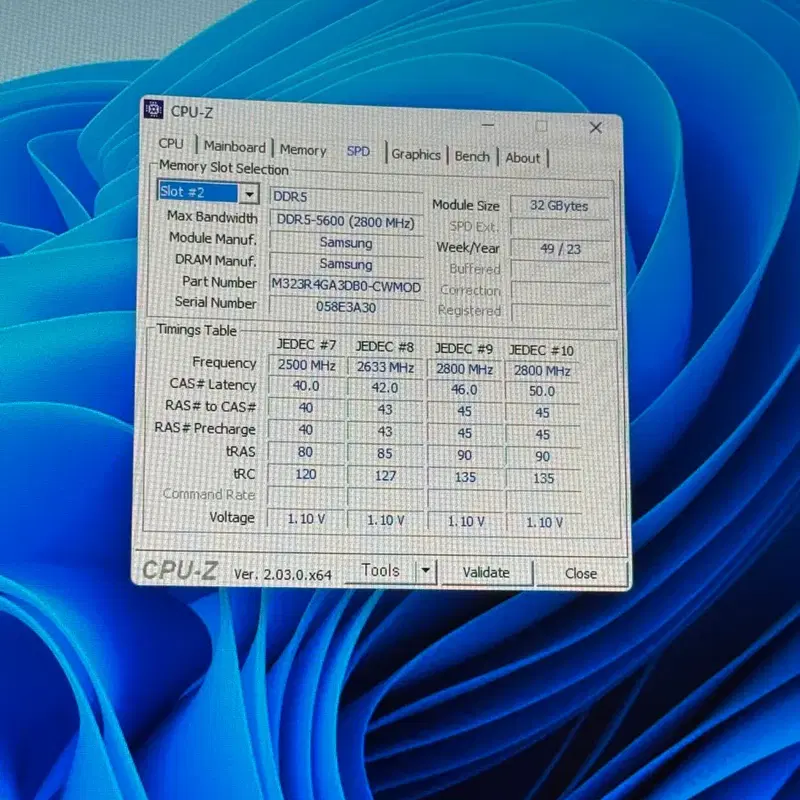Click the Max Bandwidth label
Screen dimensions: 800x800
click(x=212, y=217)
